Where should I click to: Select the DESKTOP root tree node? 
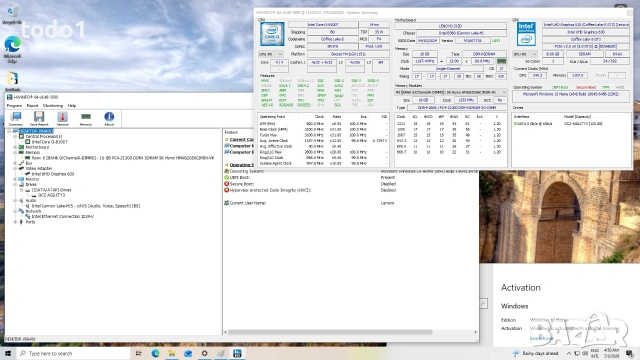(x=36, y=131)
